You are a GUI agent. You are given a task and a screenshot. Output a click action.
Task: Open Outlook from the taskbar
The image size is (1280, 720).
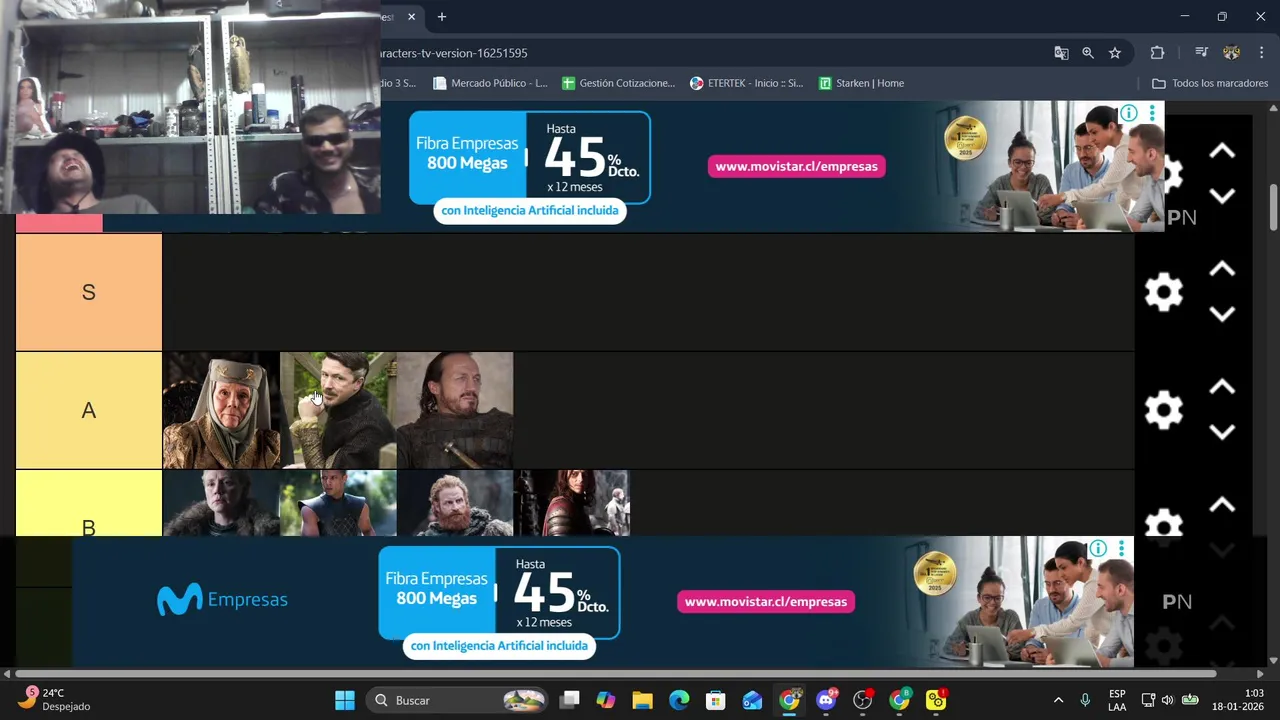coord(752,700)
